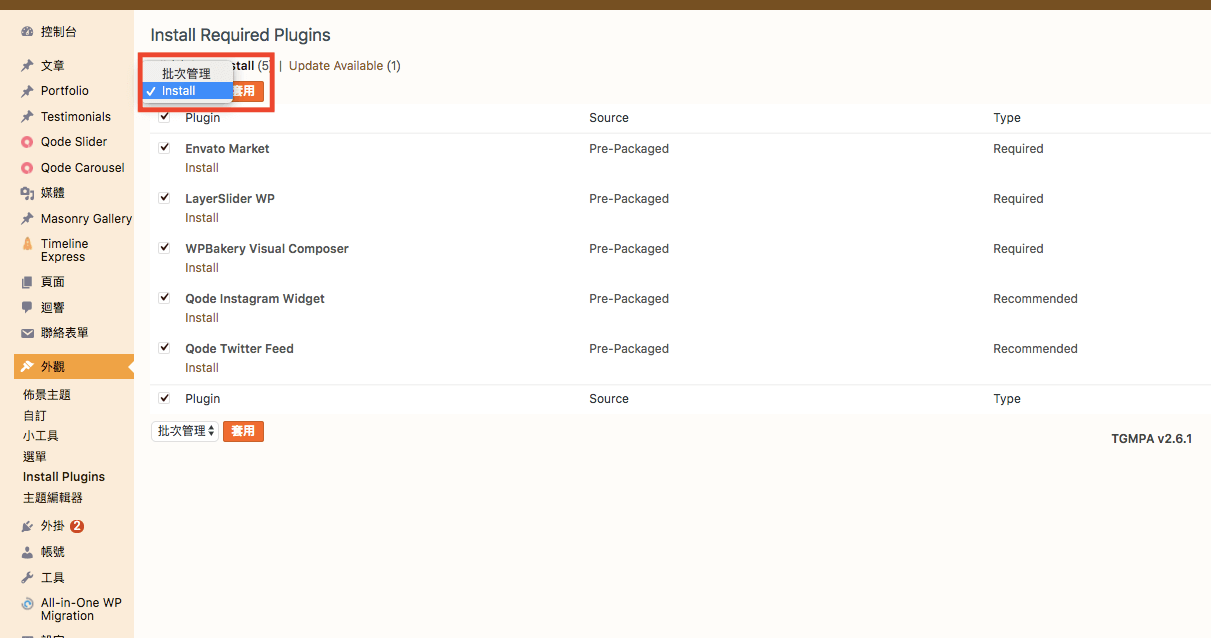The image size is (1211, 638).
Task: Toggle the select-all checkbox in table footer
Action: (165, 397)
